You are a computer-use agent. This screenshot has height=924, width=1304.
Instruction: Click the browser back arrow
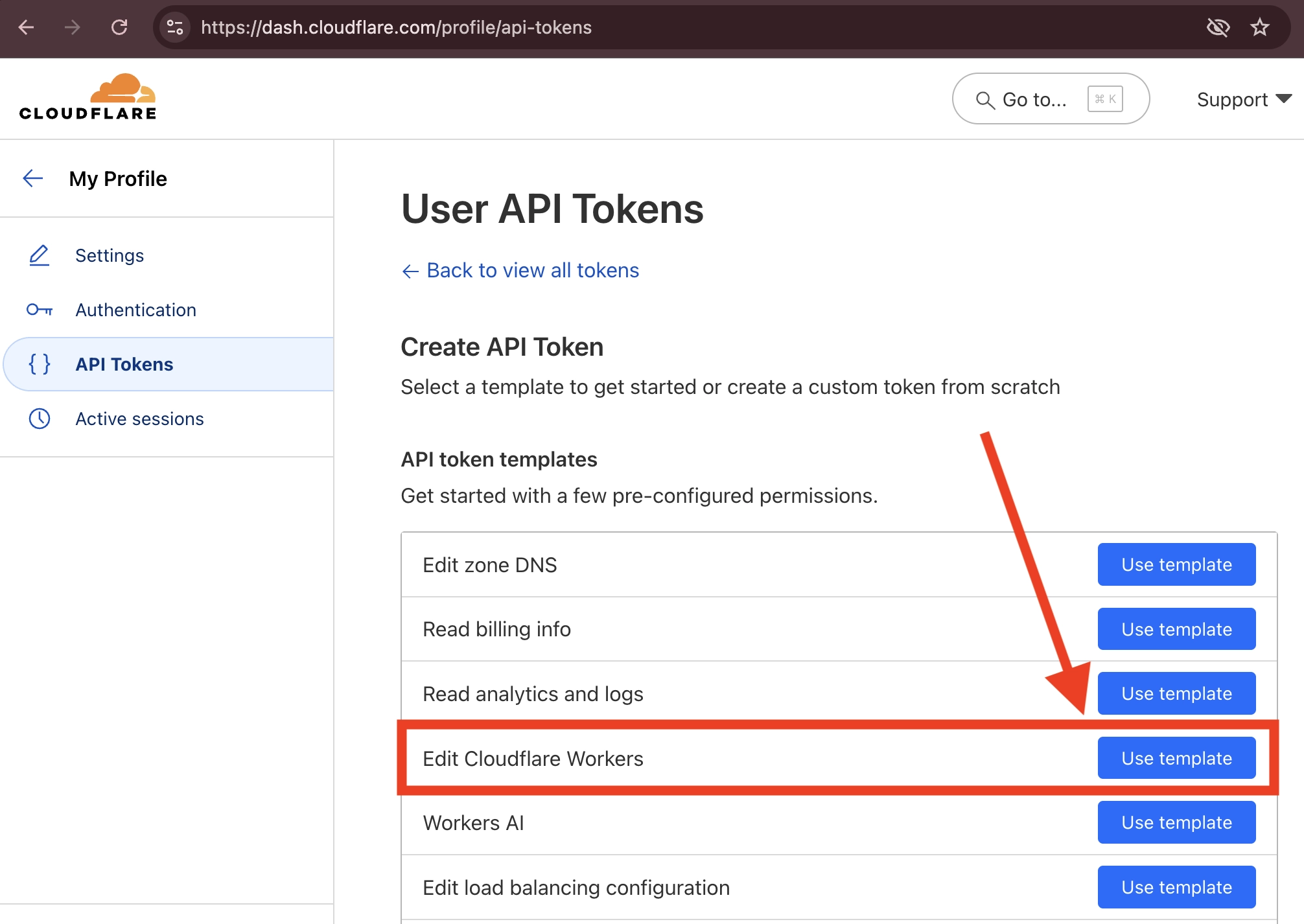(26, 27)
